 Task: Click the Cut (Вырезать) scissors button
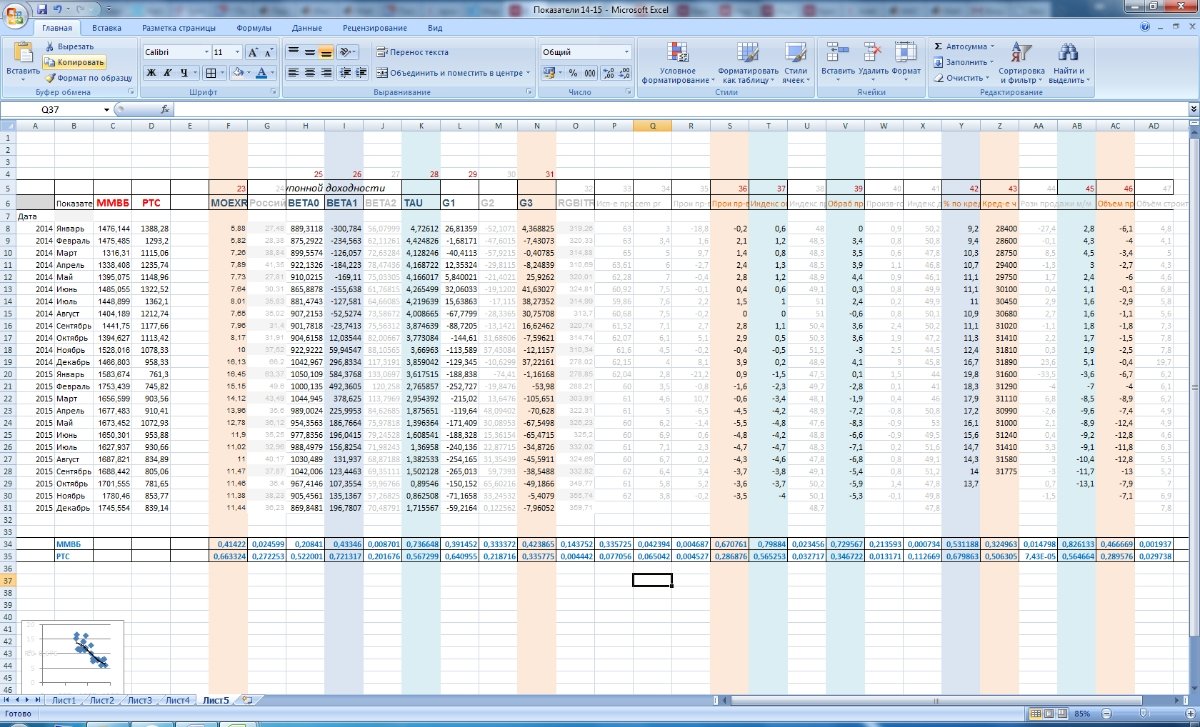tap(69, 46)
